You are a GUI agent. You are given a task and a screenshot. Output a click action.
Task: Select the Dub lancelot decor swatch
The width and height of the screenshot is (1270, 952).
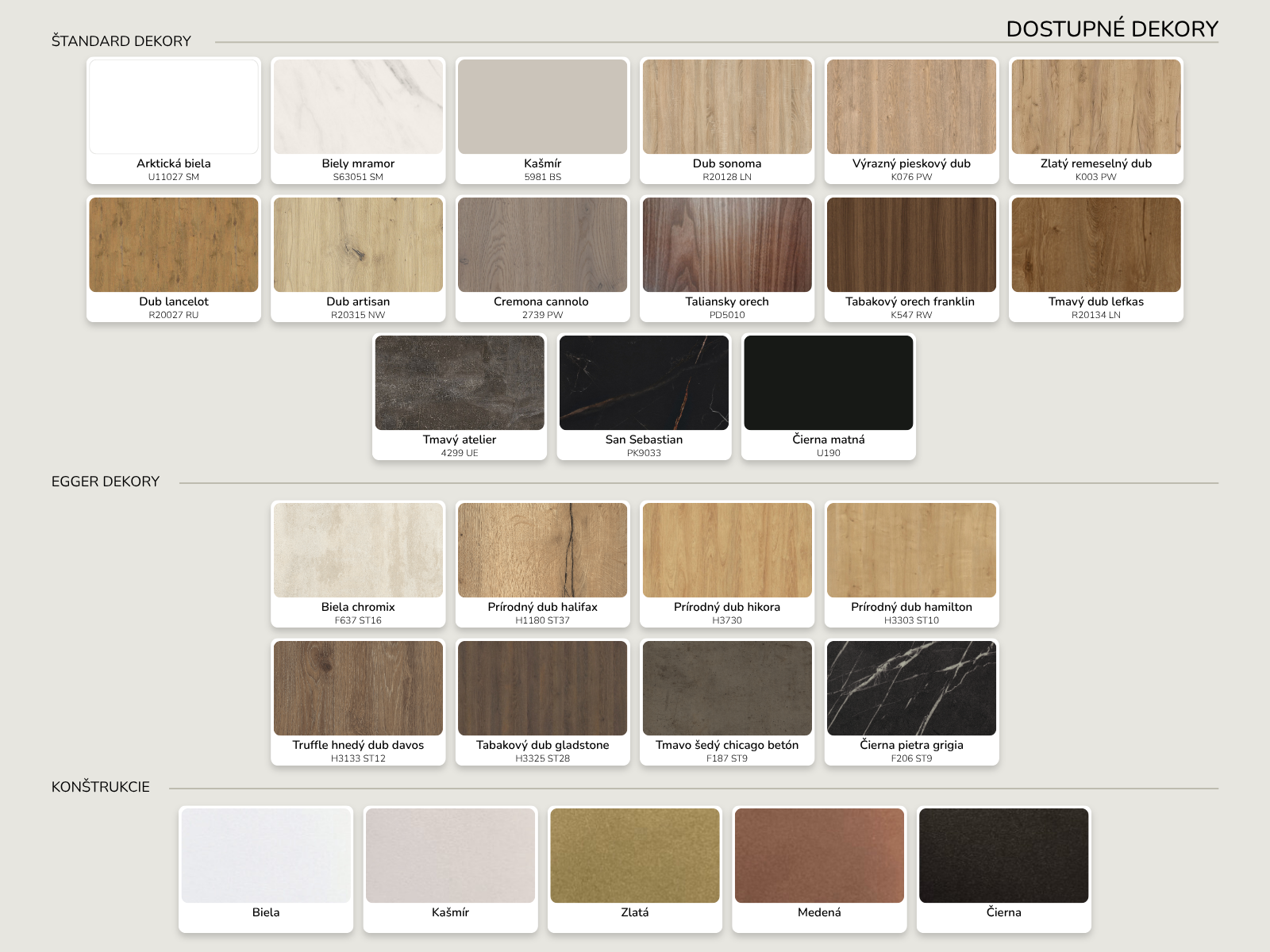(174, 259)
